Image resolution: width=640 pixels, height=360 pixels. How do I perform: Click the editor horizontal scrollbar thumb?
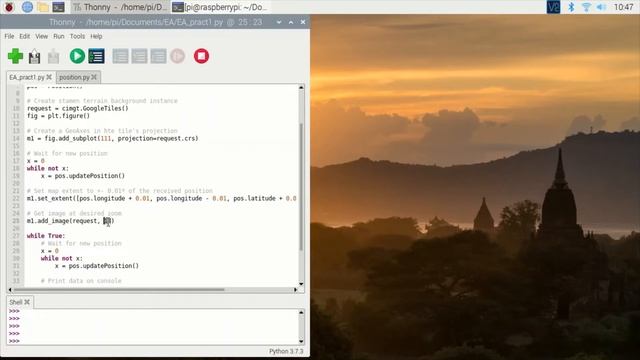[119, 290]
